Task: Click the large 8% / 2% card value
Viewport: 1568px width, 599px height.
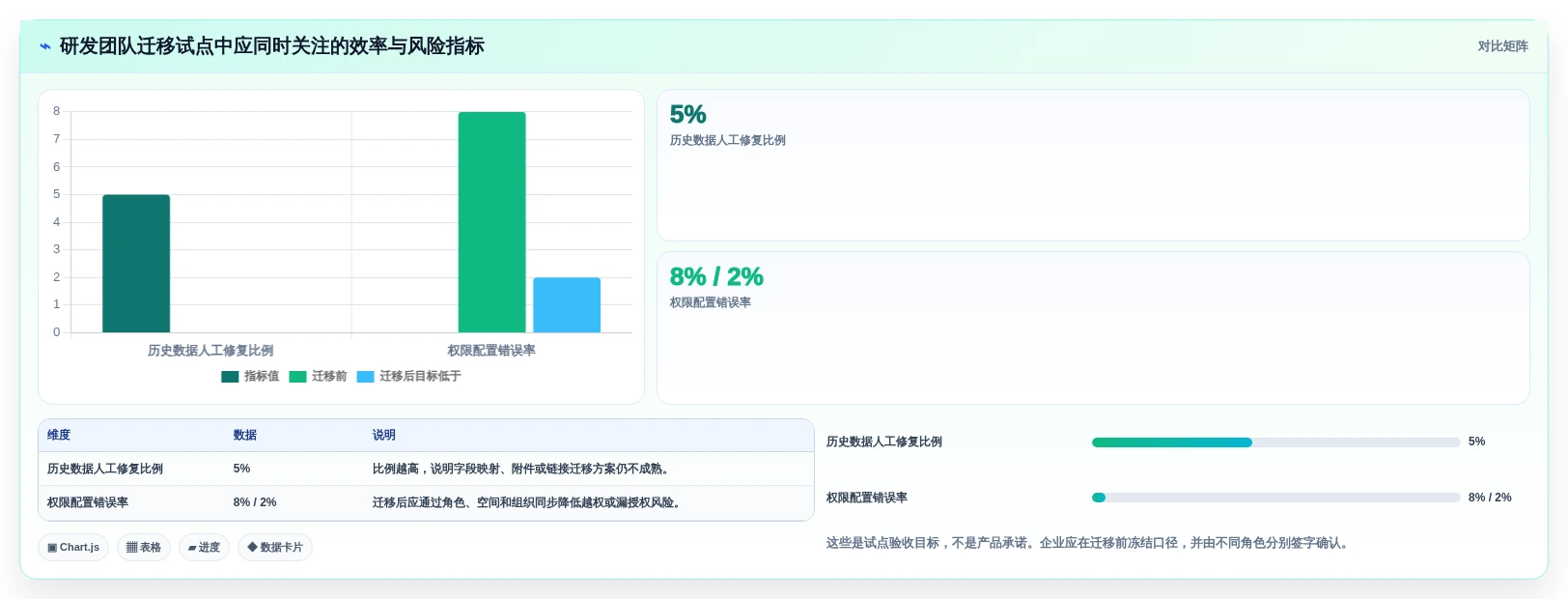Action: coord(716,277)
